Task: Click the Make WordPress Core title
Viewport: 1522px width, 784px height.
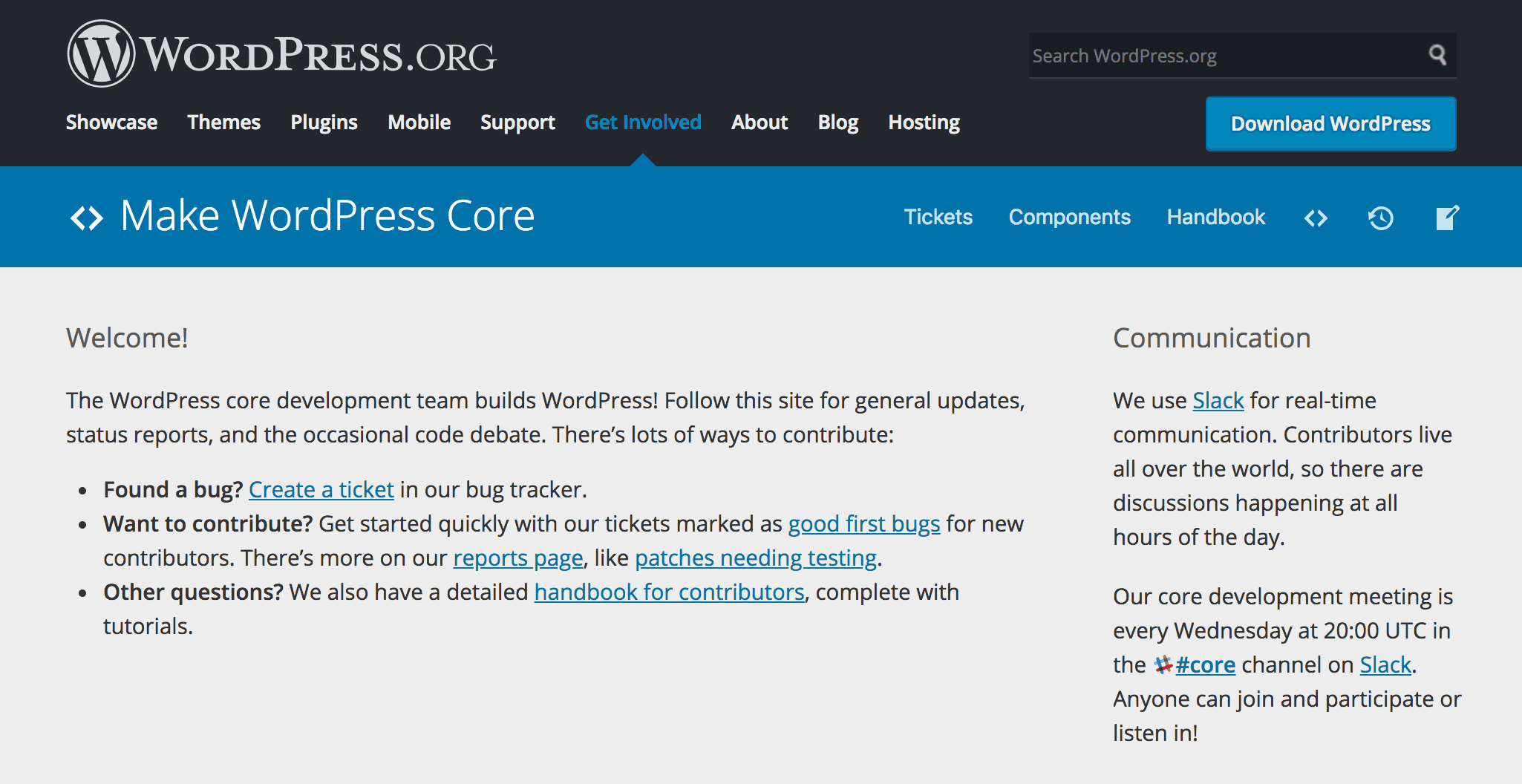Action: pyautogui.click(x=327, y=216)
